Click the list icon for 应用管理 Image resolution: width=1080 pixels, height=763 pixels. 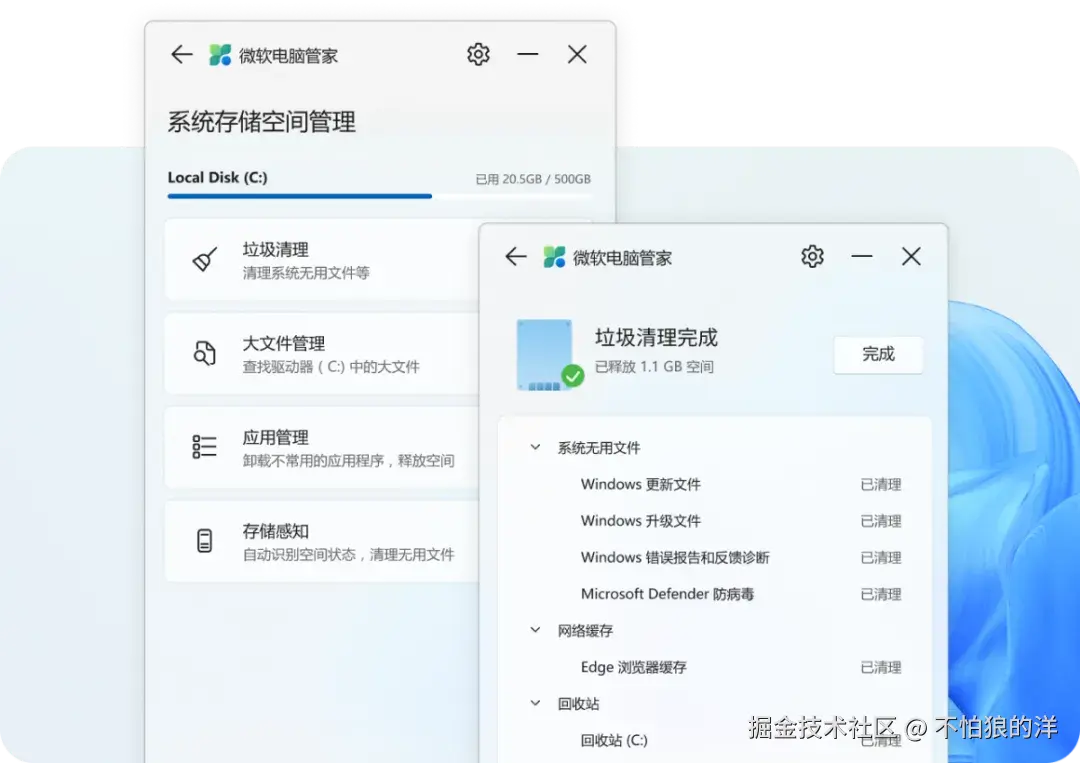(x=205, y=447)
